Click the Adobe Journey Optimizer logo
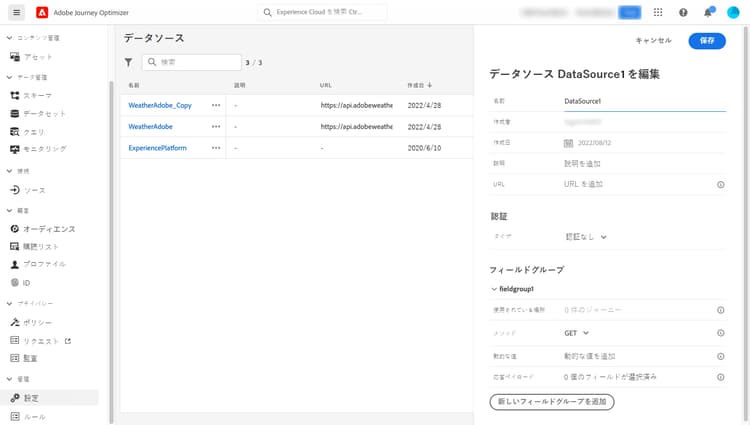Screen dimensions: 750x425 (42, 12)
